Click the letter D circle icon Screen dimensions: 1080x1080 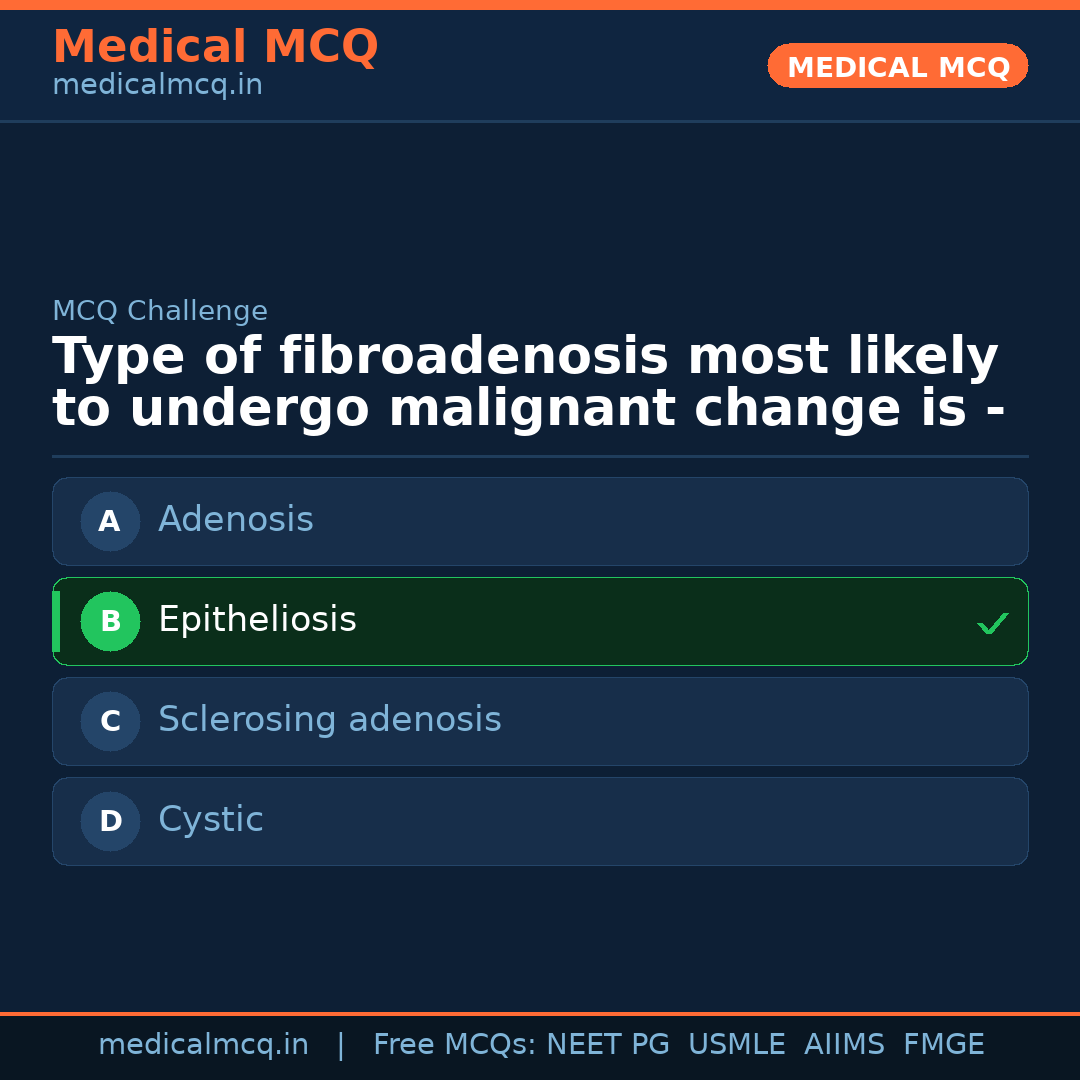point(110,821)
